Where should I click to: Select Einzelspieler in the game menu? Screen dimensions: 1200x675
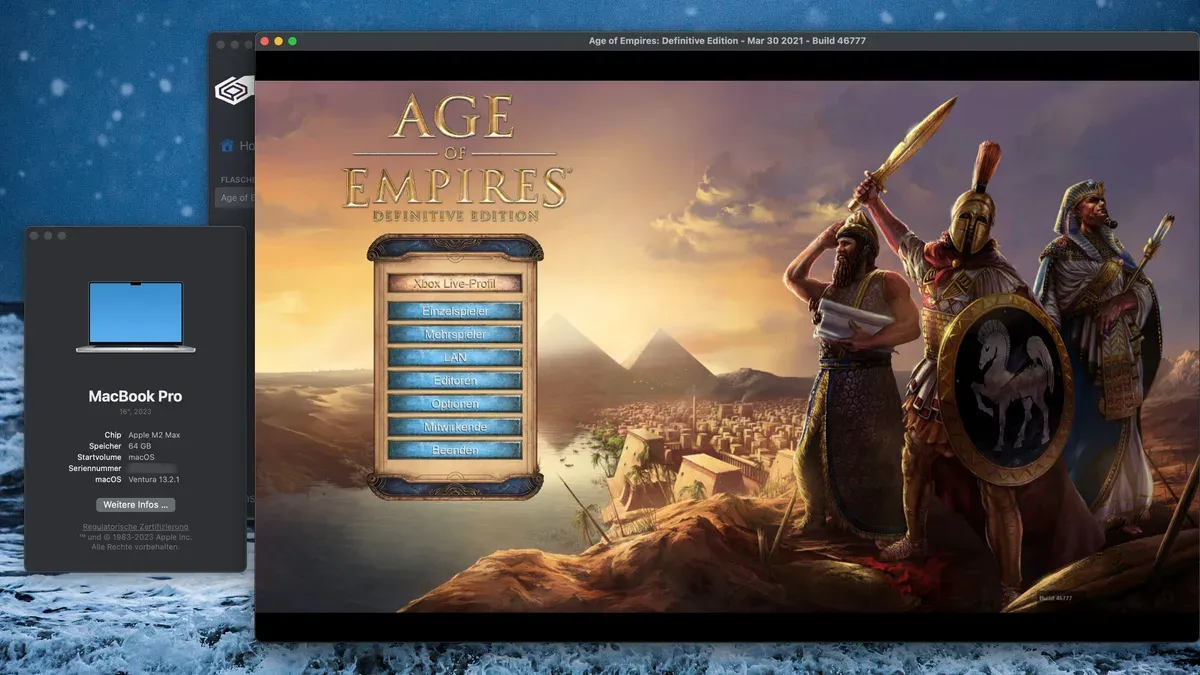(x=455, y=311)
